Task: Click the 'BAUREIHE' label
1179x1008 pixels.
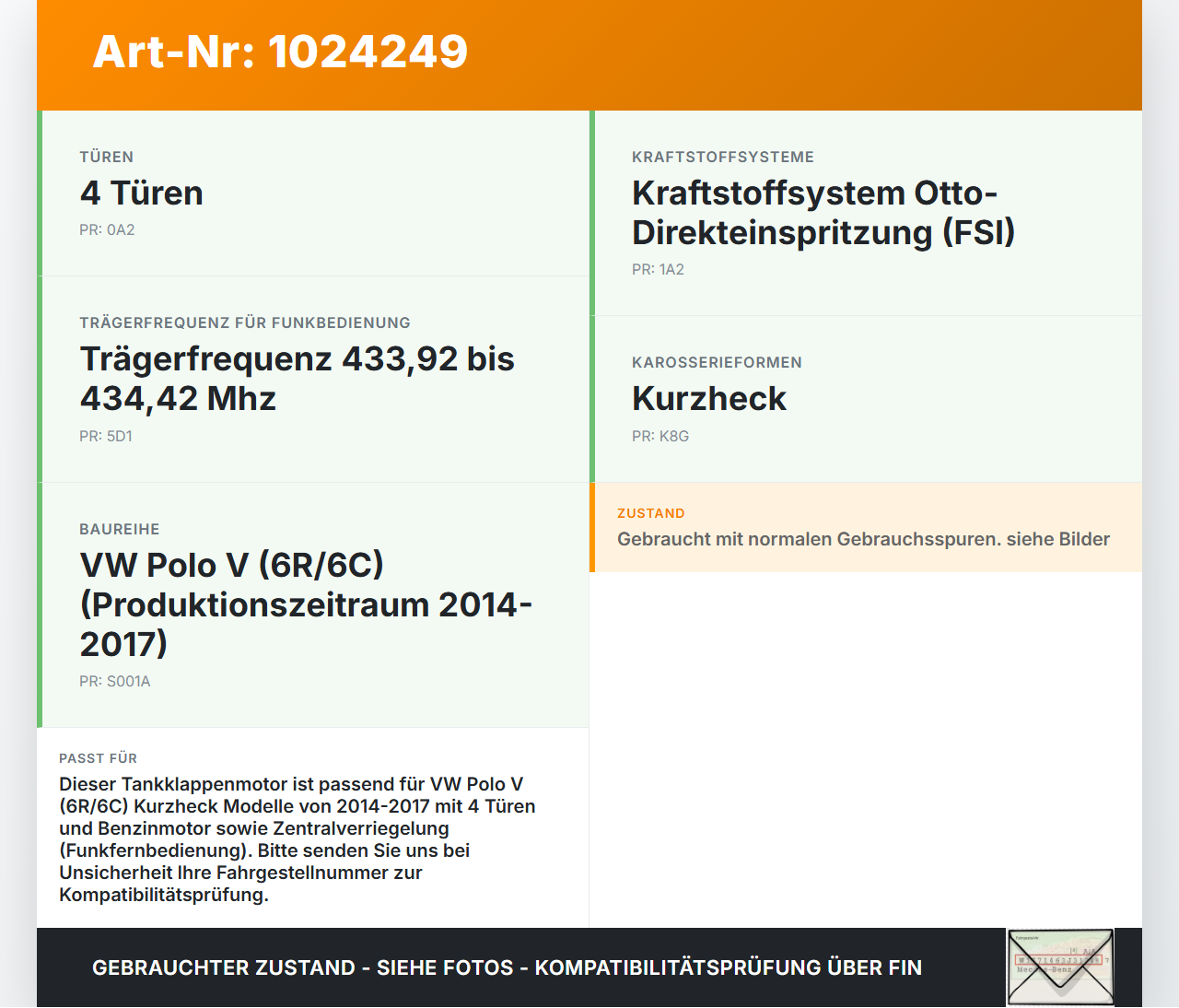Action: coord(120,529)
